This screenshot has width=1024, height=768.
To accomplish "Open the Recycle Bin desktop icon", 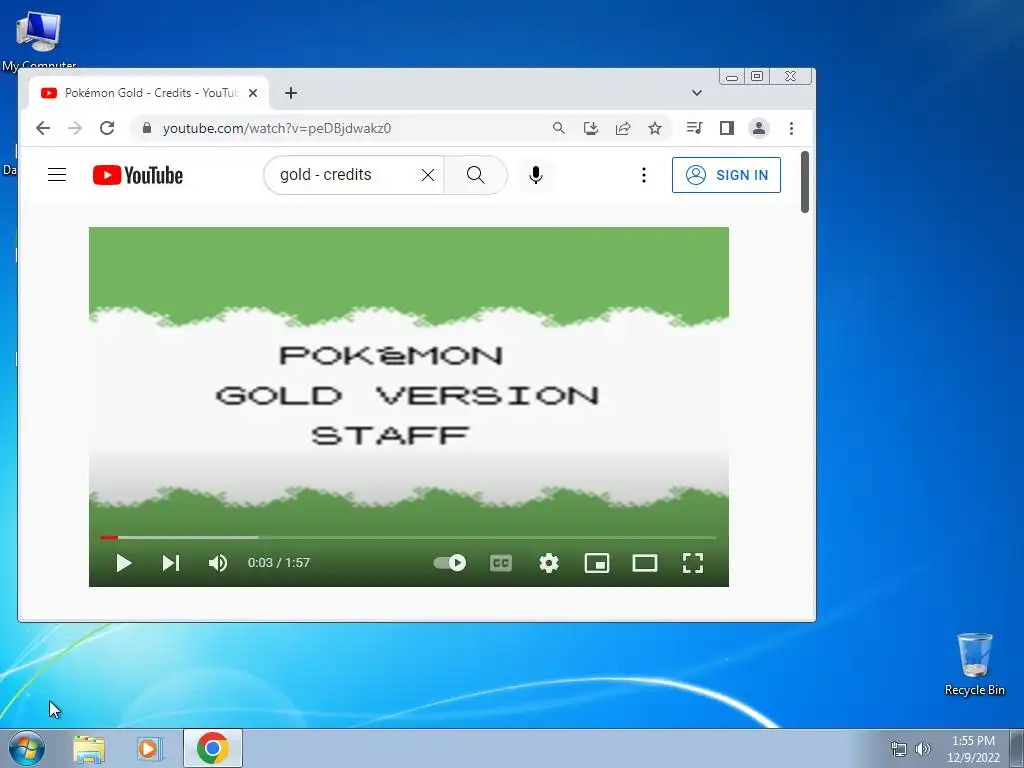I will point(974,664).
